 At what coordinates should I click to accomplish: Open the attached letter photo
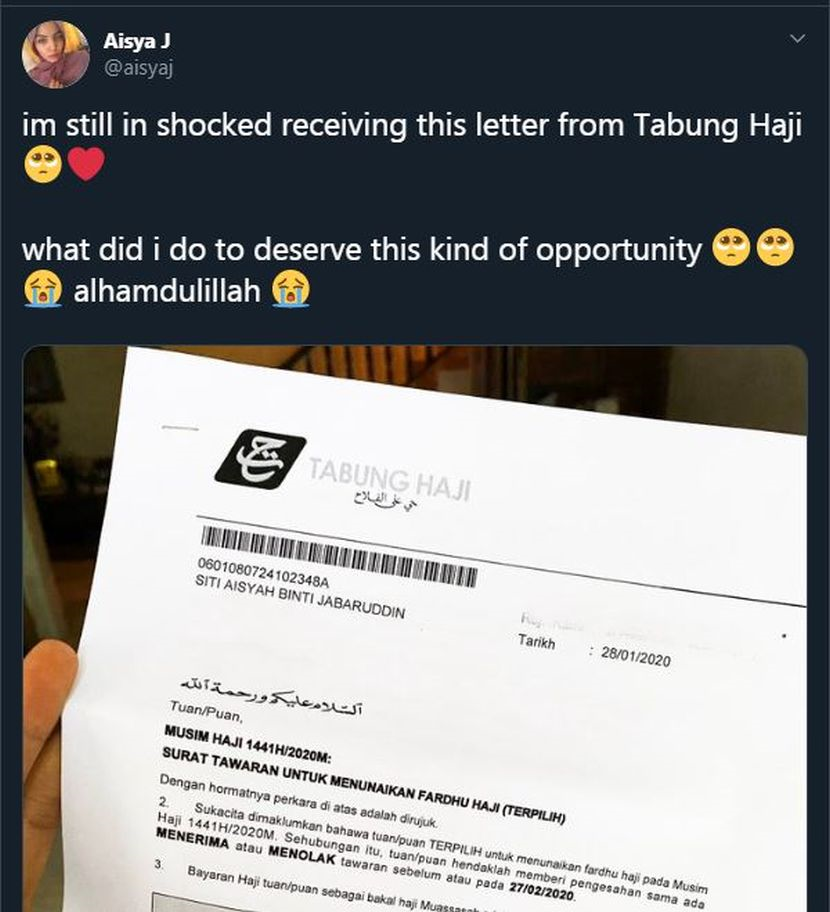coord(415,629)
